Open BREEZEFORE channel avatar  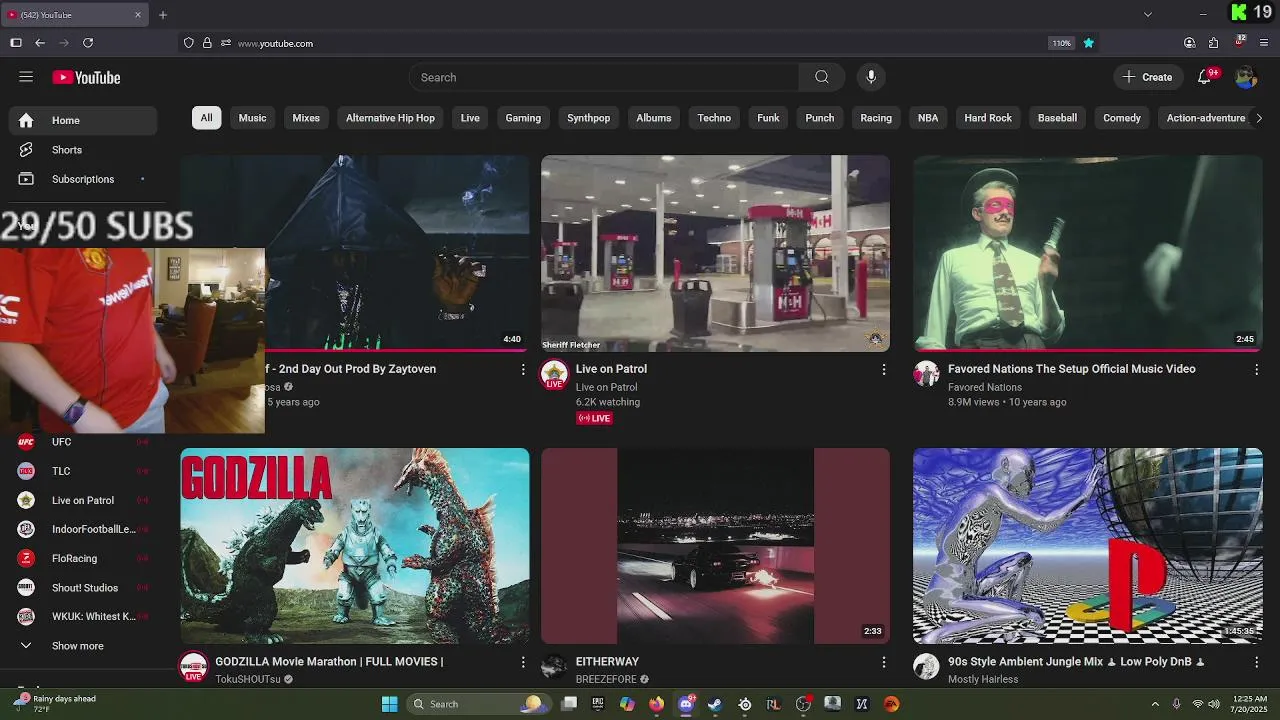(x=554, y=667)
